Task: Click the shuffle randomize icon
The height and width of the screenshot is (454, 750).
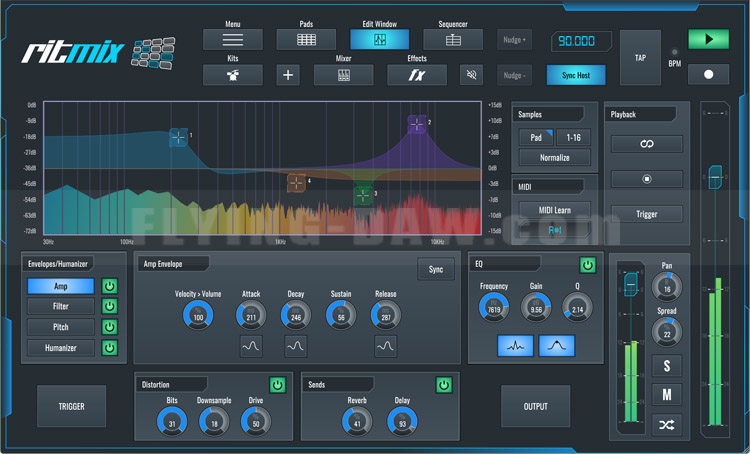Action: [x=666, y=424]
